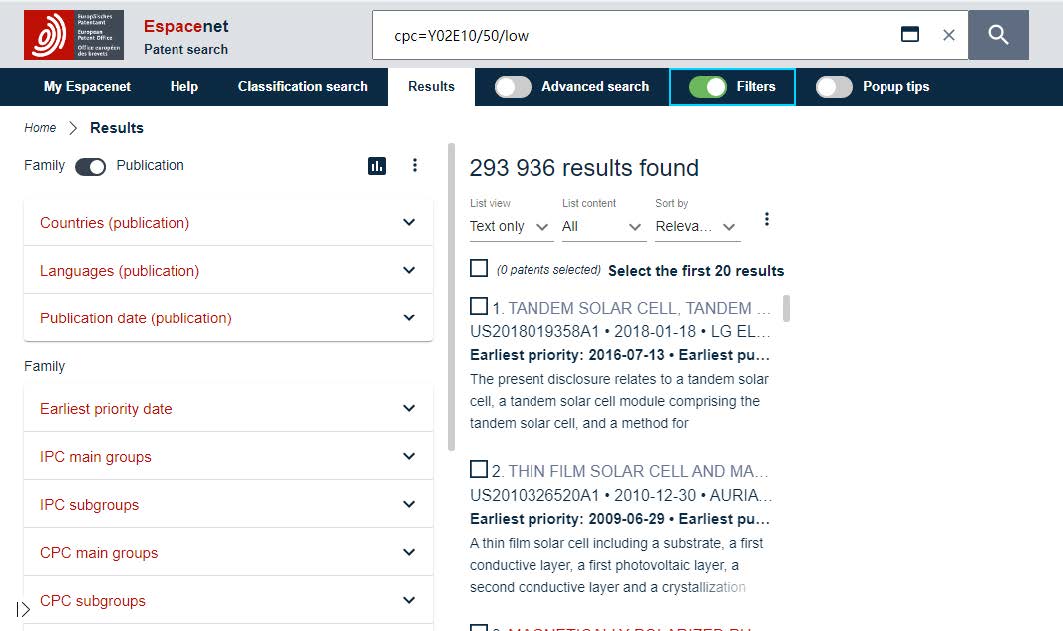The width and height of the screenshot is (1063, 631).
Task: Open the My Espacenet menu
Action: click(87, 87)
